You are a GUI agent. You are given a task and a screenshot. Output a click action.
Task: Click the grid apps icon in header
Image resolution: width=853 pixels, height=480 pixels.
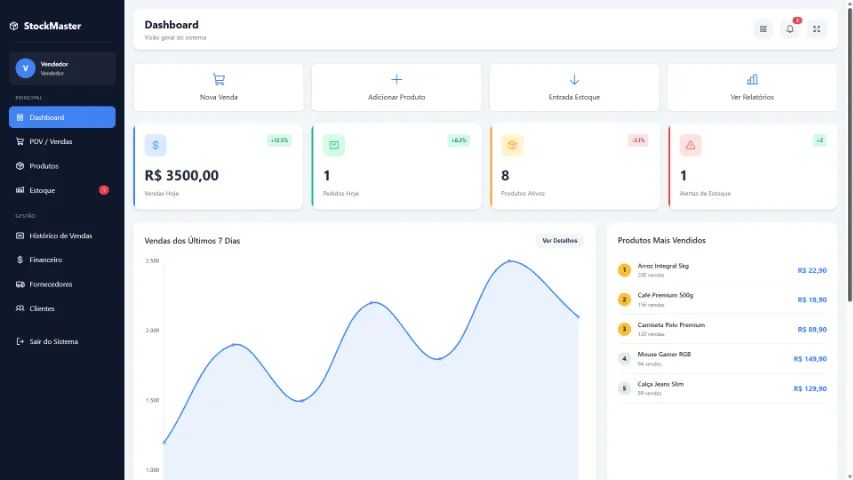pyautogui.click(x=763, y=29)
